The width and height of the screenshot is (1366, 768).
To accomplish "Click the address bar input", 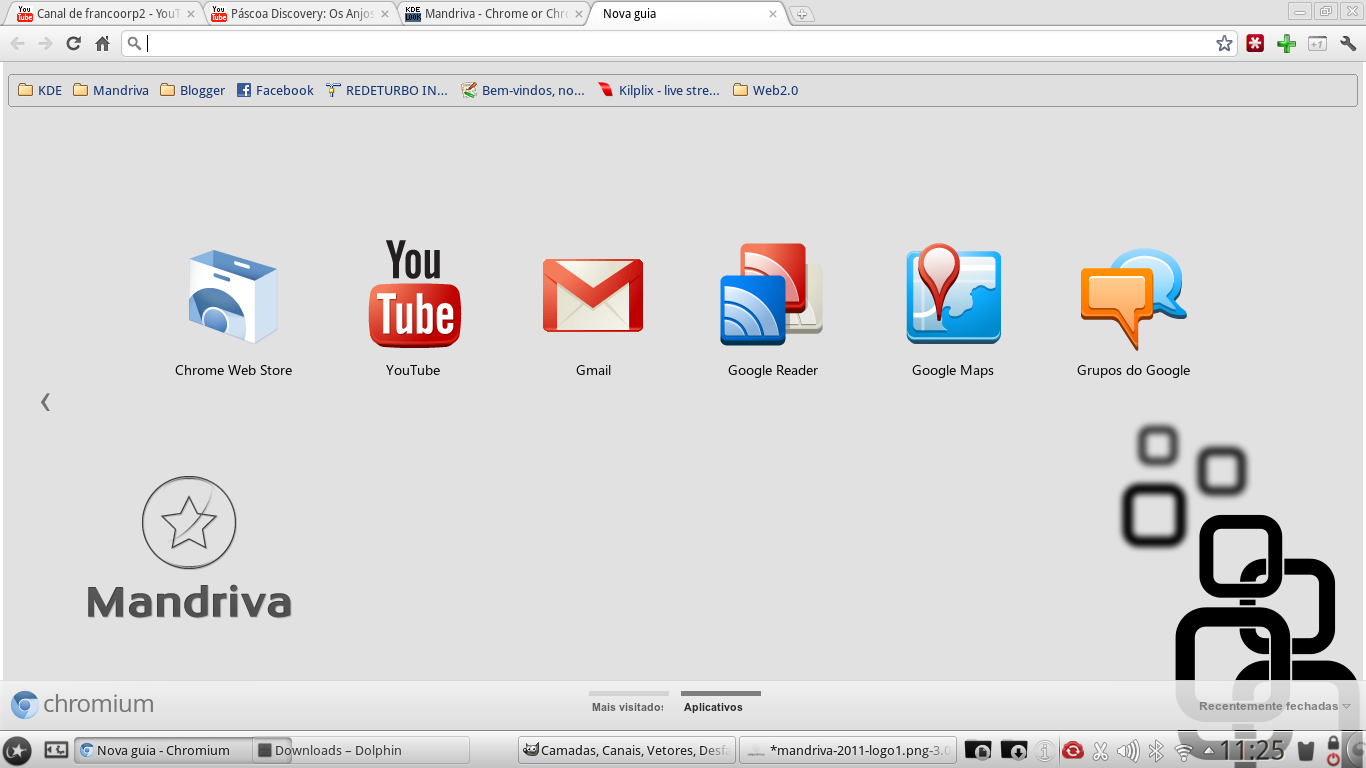I will (x=680, y=43).
